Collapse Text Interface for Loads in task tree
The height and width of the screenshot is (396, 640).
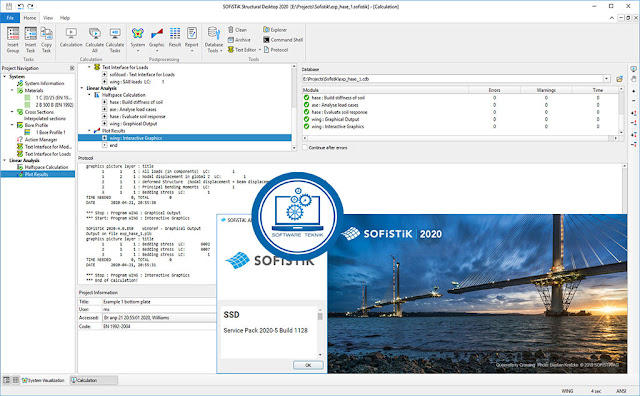click(x=89, y=67)
